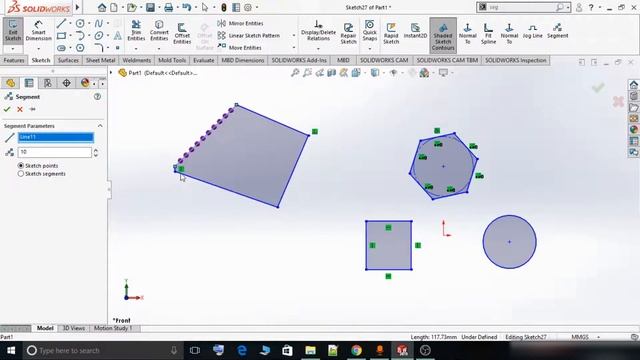Open the ConfigurationManager tab
This screenshot has width=640, height=360.
click(x=48, y=83)
